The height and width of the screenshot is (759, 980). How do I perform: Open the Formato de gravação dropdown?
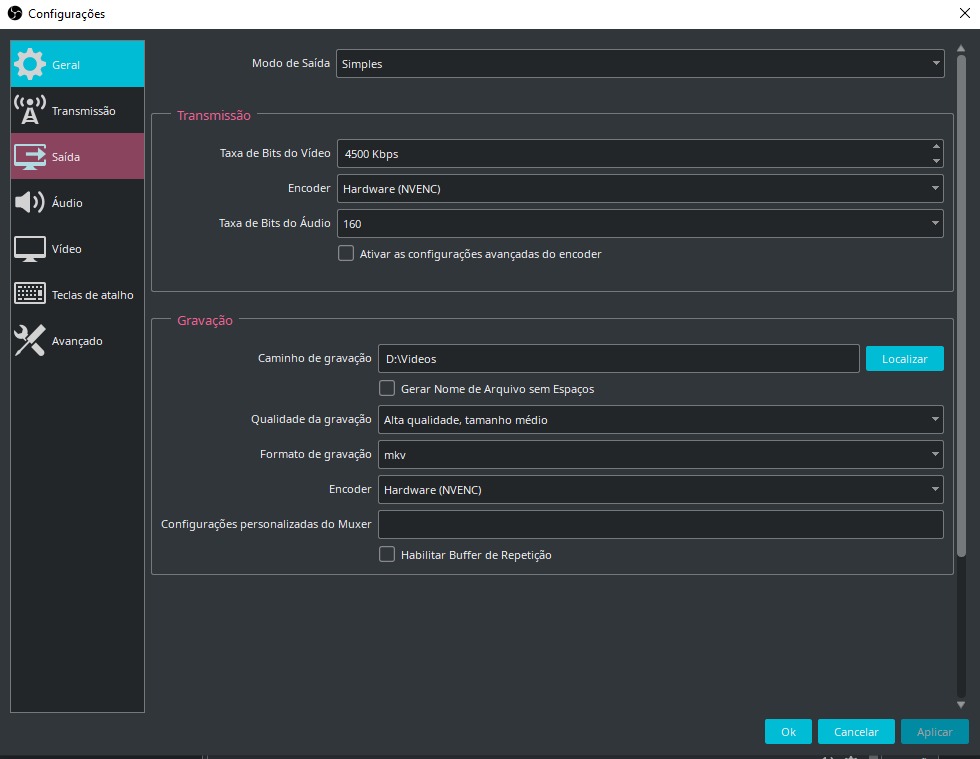(660, 455)
